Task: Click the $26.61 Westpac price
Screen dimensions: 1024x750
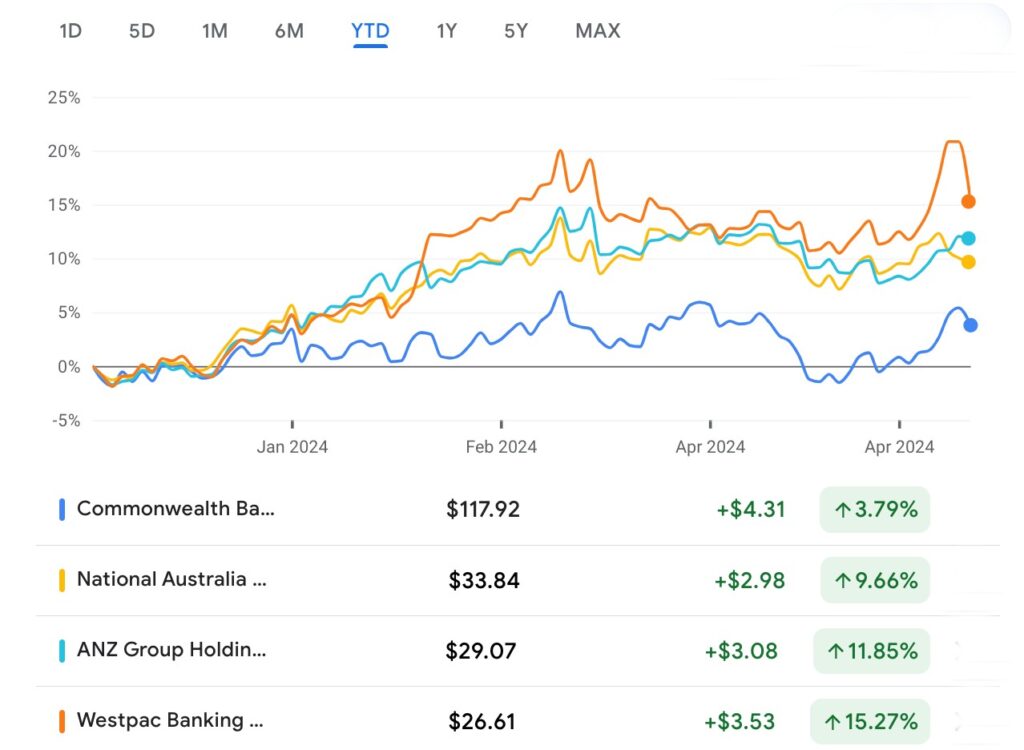Action: [482, 721]
